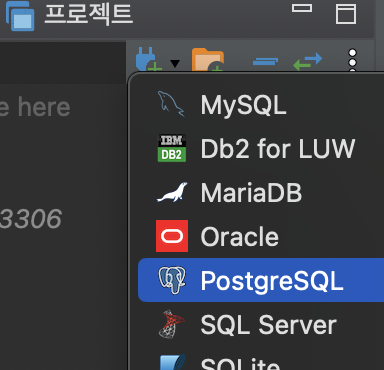This screenshot has width=384, height=370.
Task: Select the highlighted PostgreSQL entry
Action: tap(261, 280)
